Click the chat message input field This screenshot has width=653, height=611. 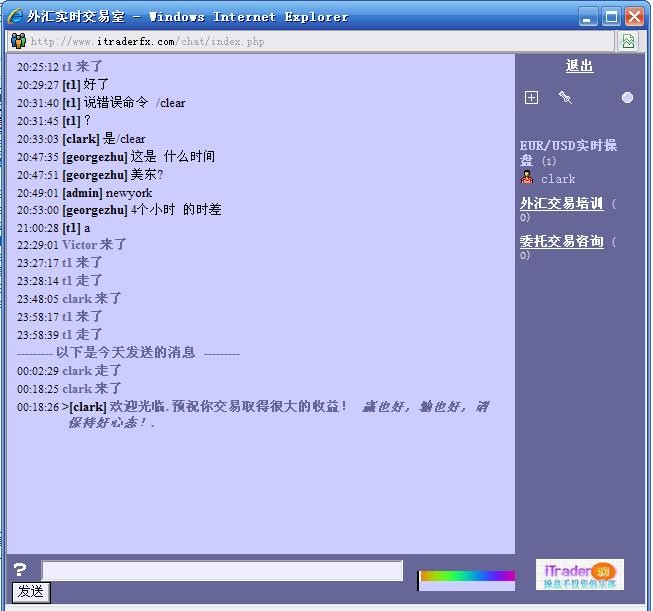pos(221,571)
